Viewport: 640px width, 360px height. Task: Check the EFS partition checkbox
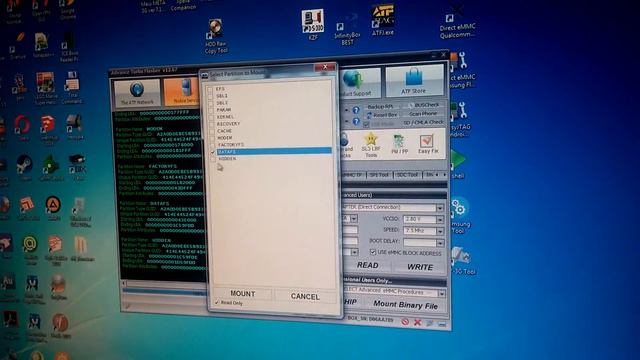click(x=211, y=89)
